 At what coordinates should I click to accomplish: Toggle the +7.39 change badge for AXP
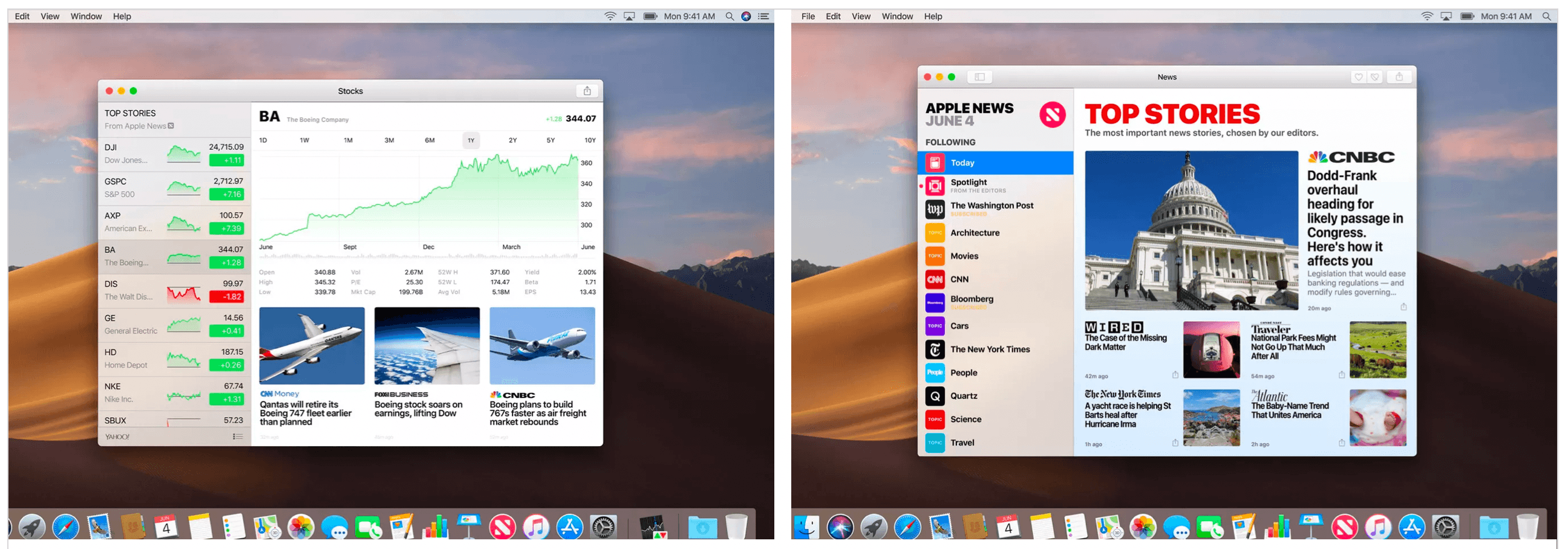point(226,228)
